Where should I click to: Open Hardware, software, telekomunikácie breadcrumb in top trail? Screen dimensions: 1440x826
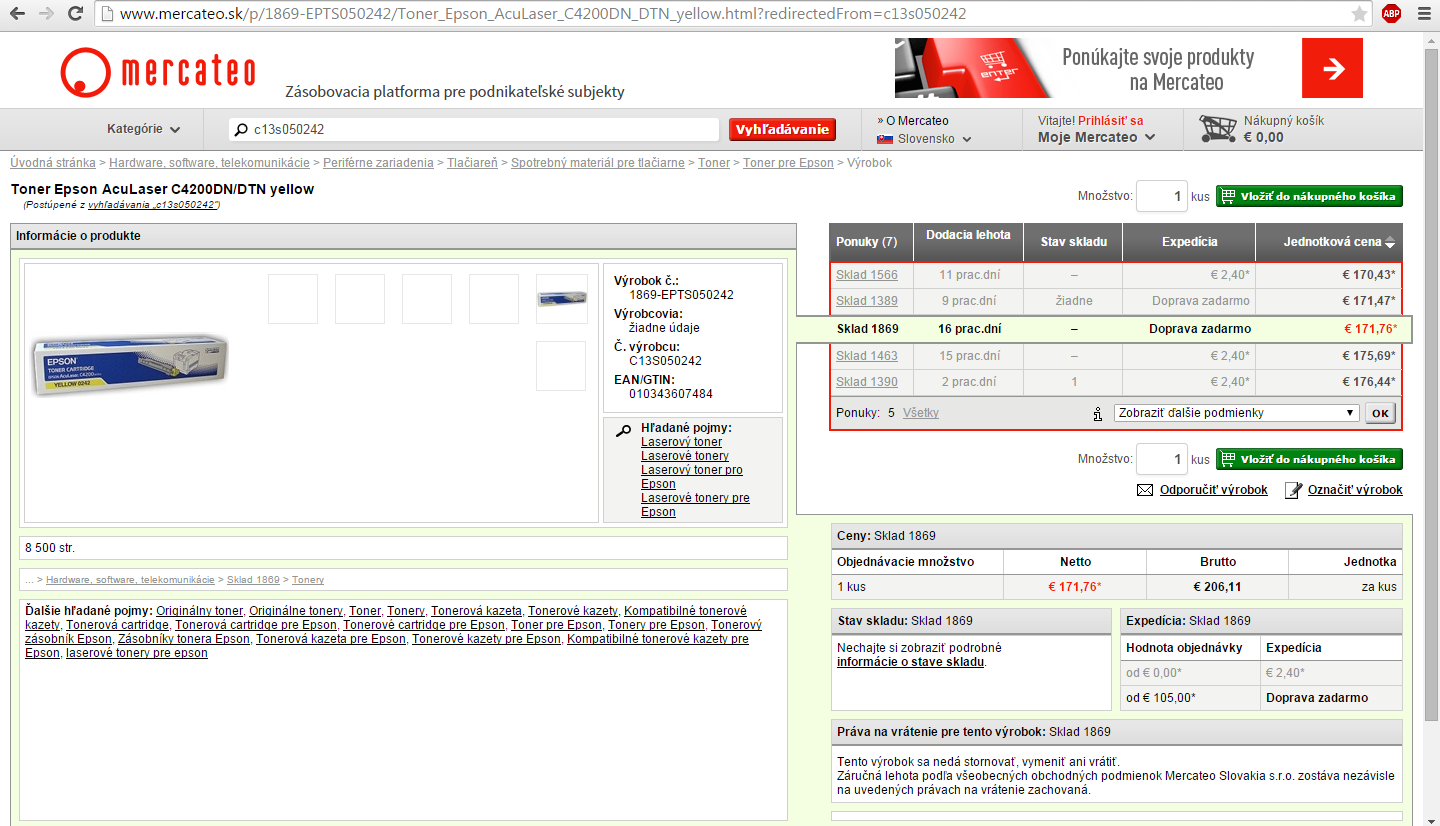(x=210, y=162)
